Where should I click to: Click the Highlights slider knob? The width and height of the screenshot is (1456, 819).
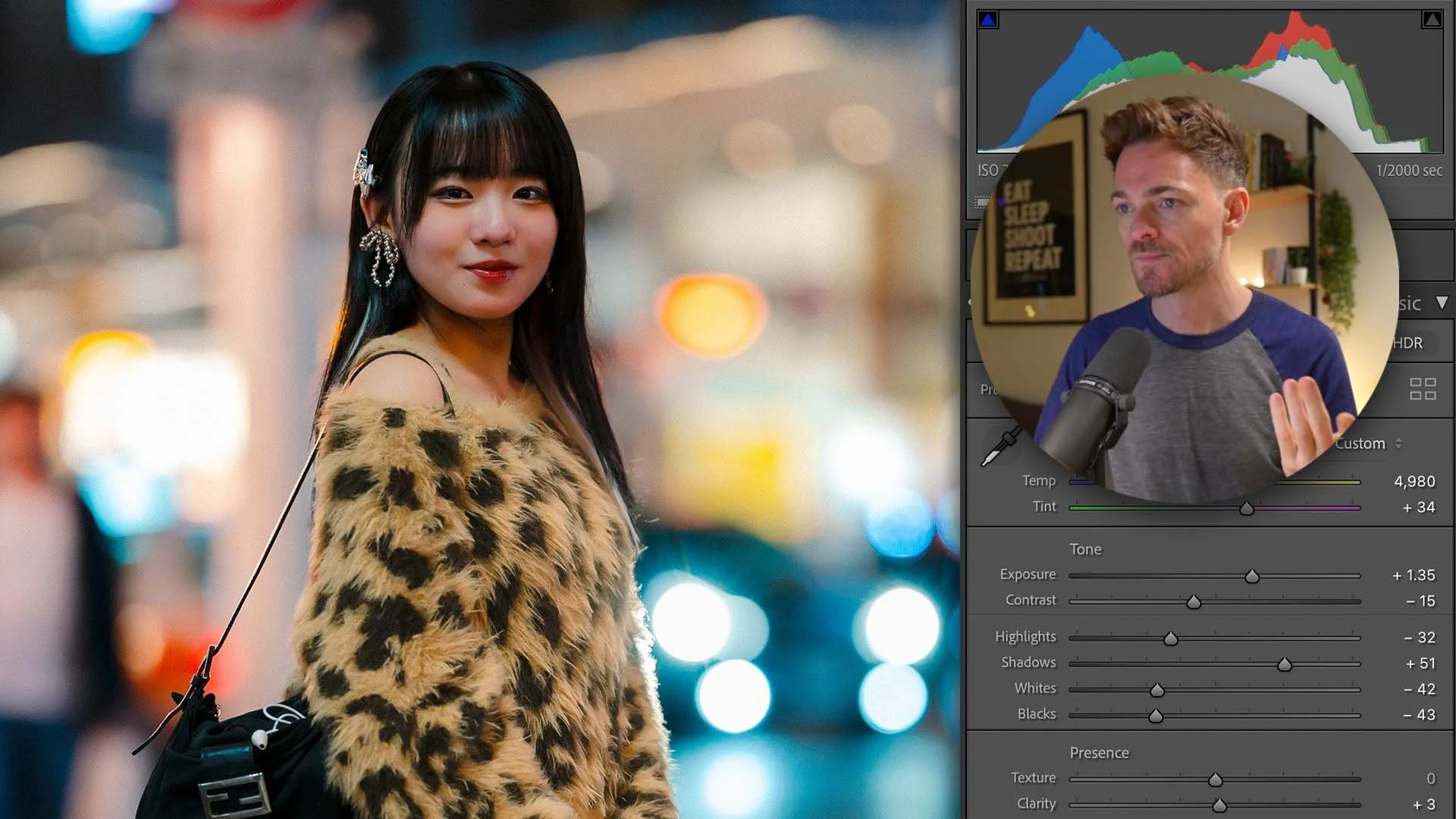pyautogui.click(x=1171, y=639)
